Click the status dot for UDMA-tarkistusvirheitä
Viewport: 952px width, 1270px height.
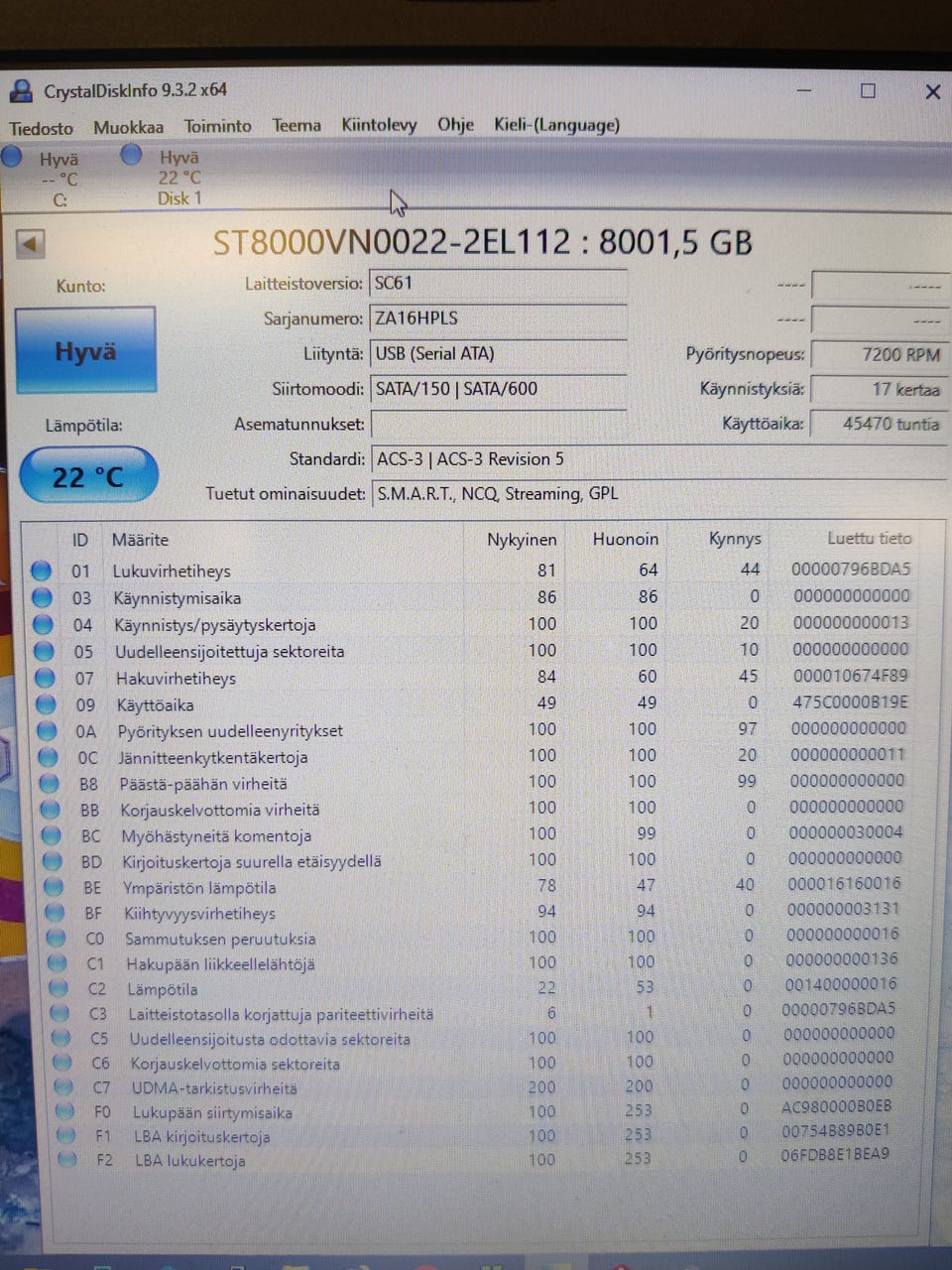click(x=63, y=1087)
